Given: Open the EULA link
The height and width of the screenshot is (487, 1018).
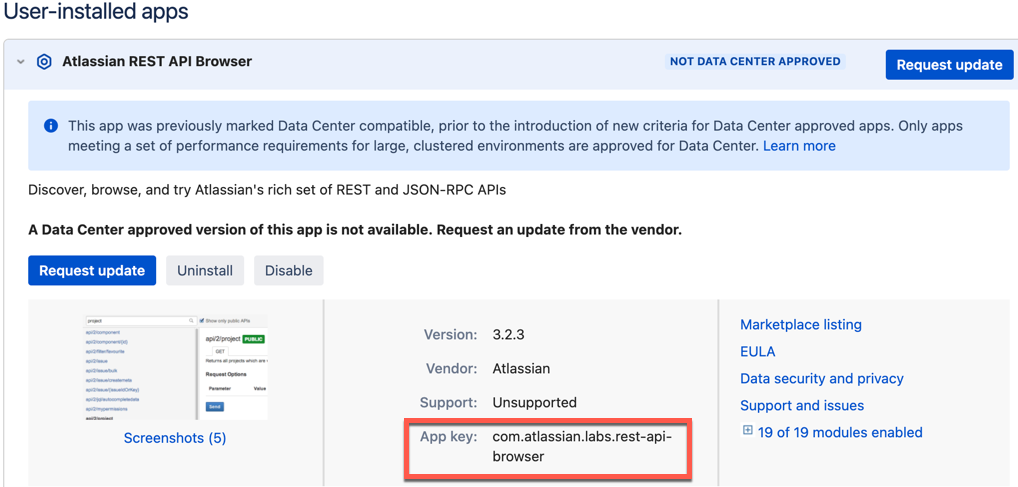Looking at the screenshot, I should pos(758,351).
